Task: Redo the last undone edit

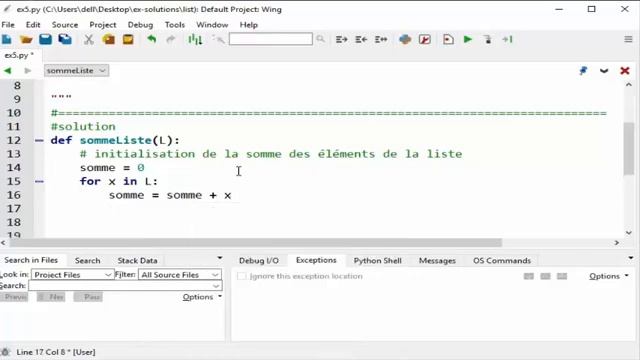Action: coord(171,39)
